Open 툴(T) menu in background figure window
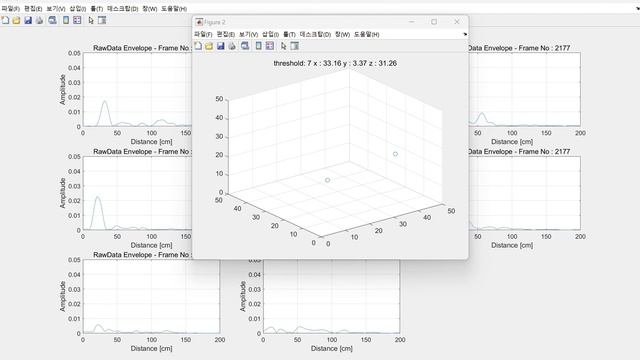Image resolution: width=640 pixels, height=360 pixels. point(96,9)
